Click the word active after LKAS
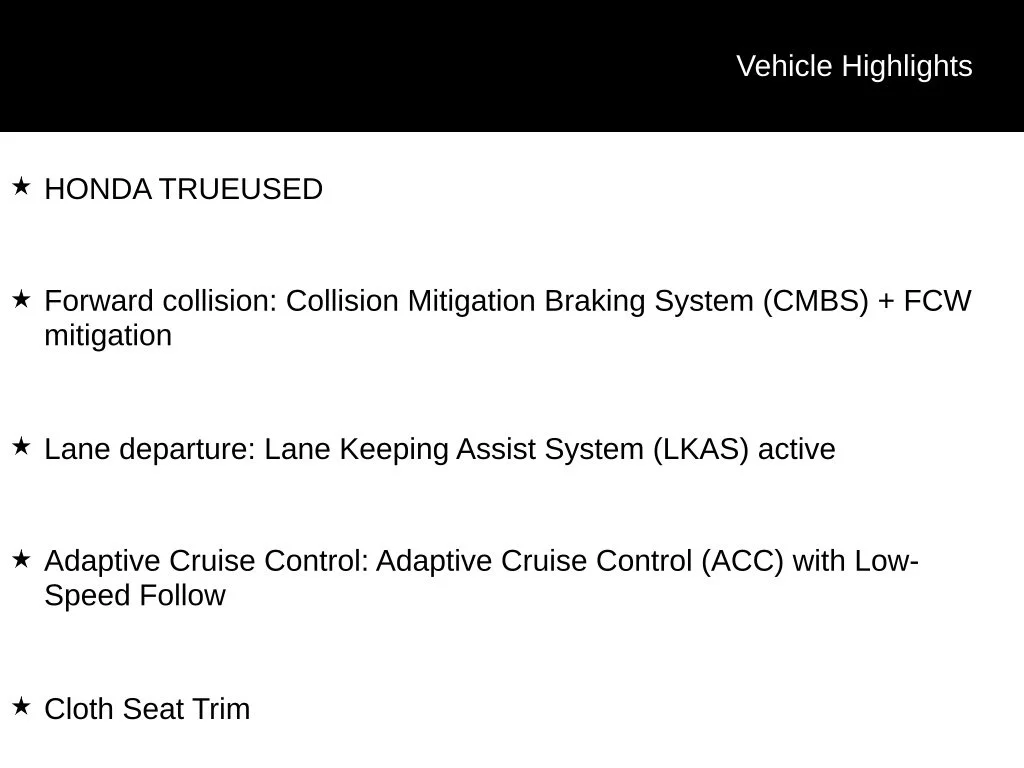 [797, 449]
